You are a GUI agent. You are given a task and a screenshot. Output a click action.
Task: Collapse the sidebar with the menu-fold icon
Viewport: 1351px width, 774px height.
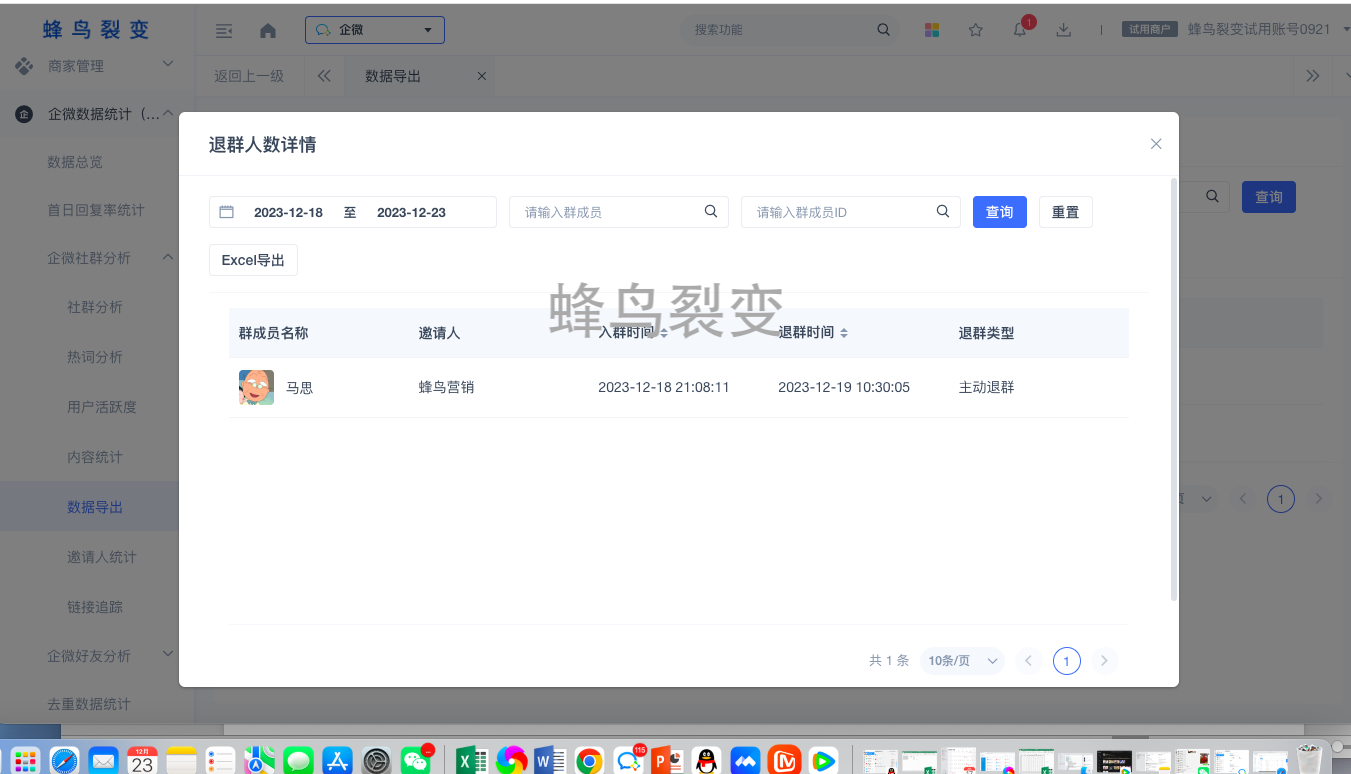224,30
